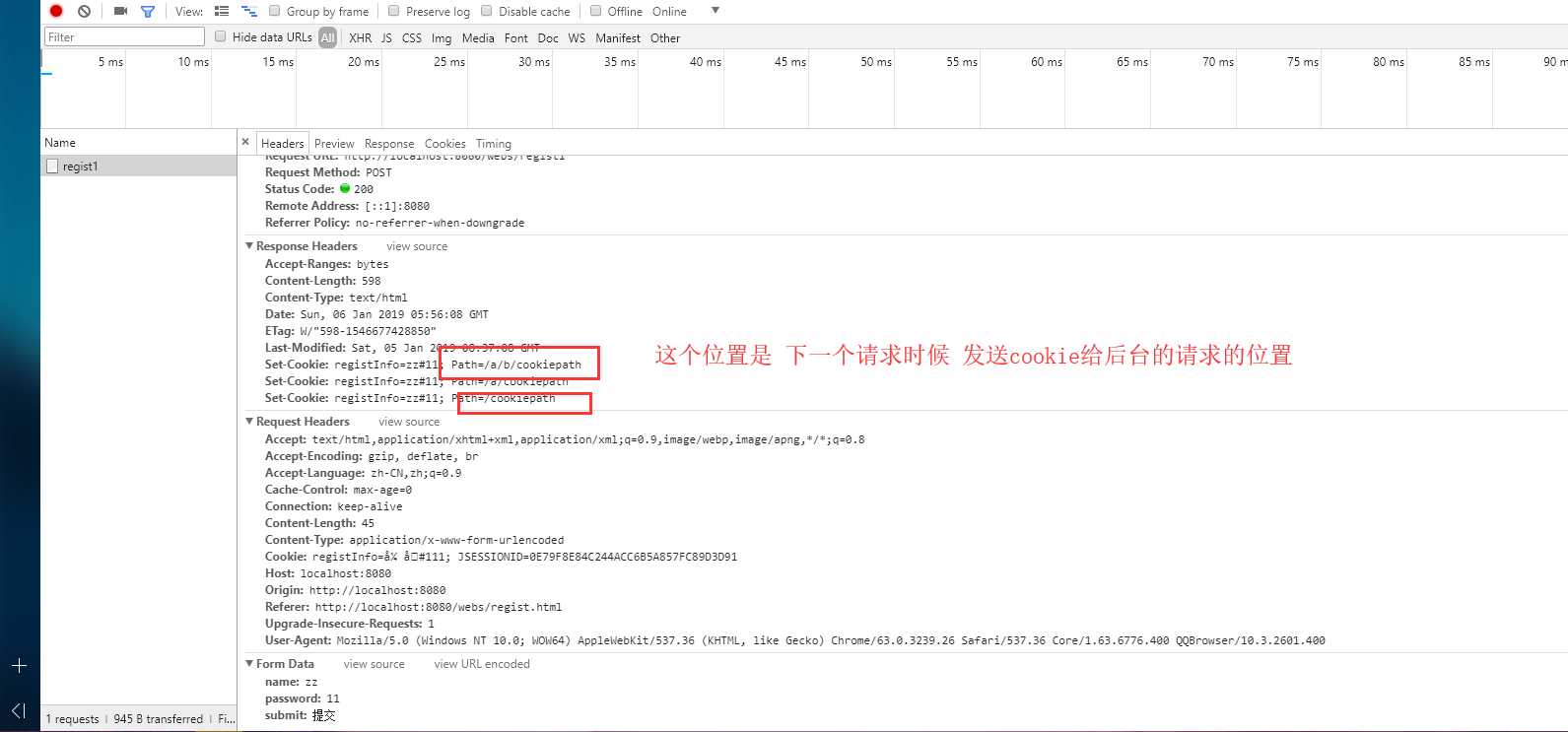Click the form data password: 11 line
The width and height of the screenshot is (1568, 732).
tap(302, 699)
